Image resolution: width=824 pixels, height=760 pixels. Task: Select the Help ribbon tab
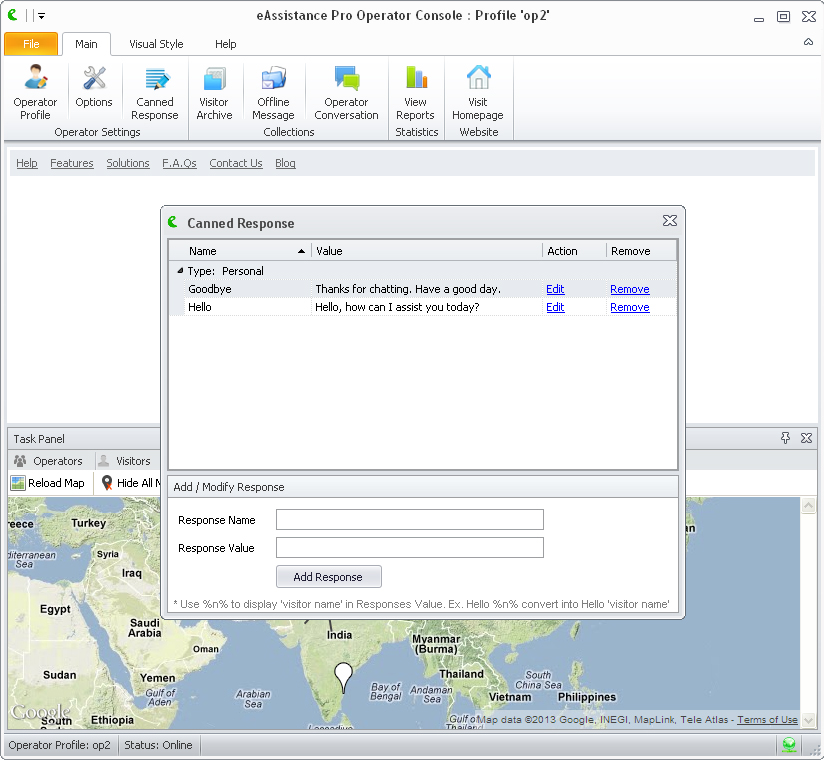[x=225, y=44]
